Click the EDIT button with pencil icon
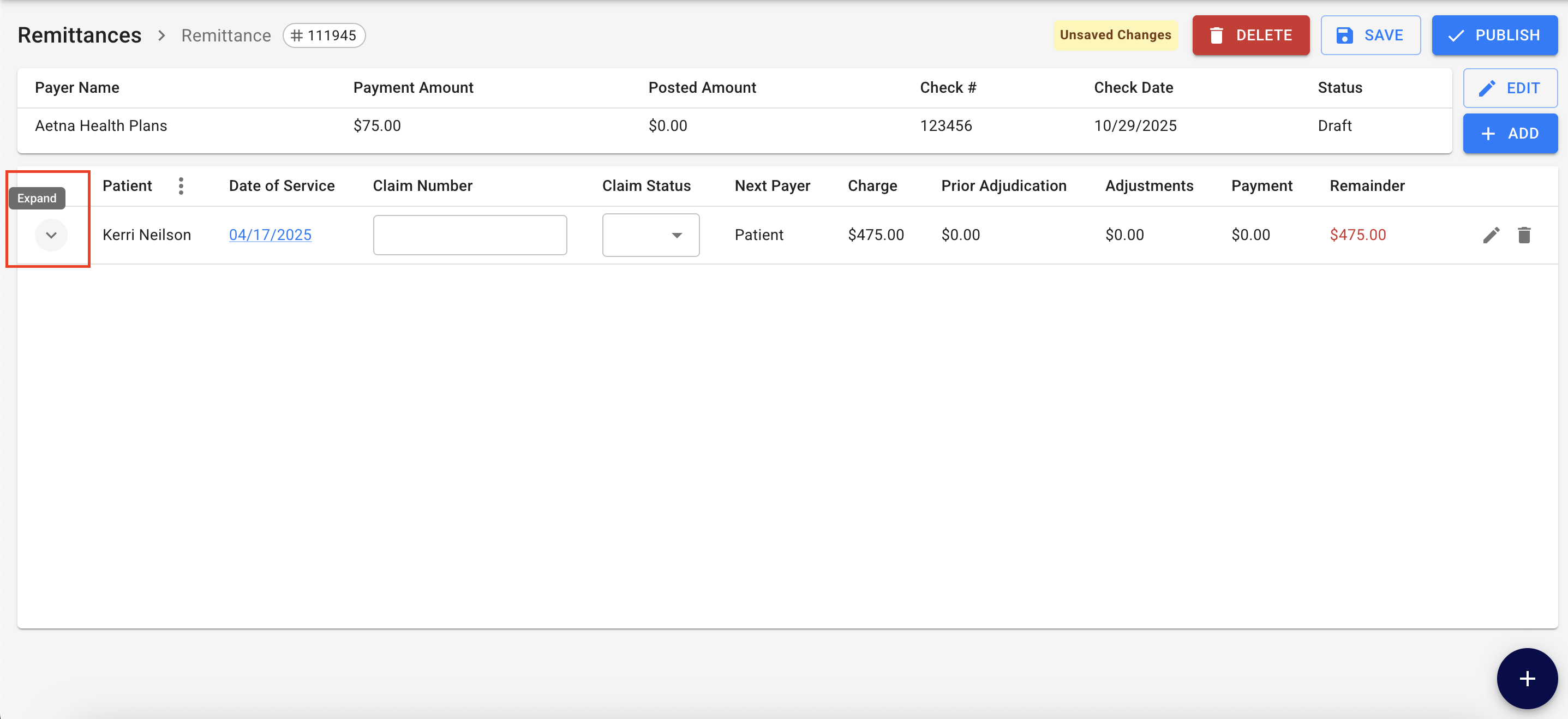This screenshot has height=719, width=1568. pyautogui.click(x=1510, y=88)
